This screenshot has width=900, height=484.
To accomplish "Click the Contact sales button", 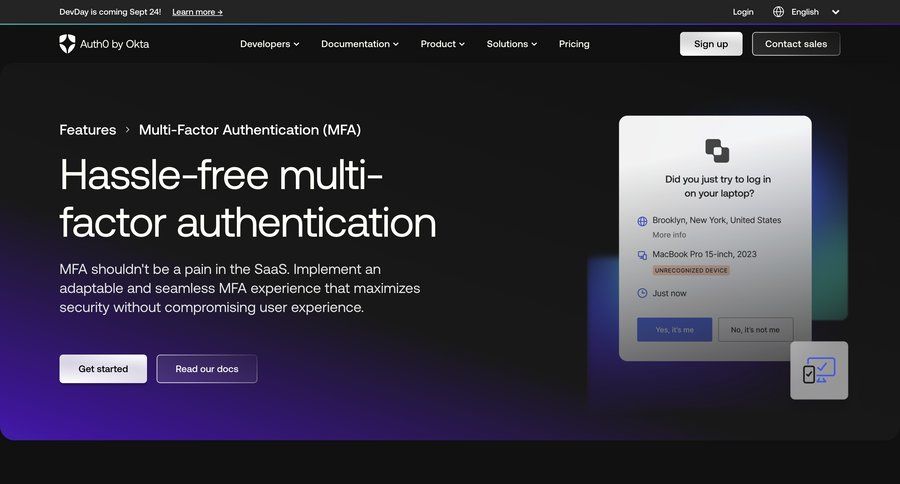I will (x=796, y=44).
